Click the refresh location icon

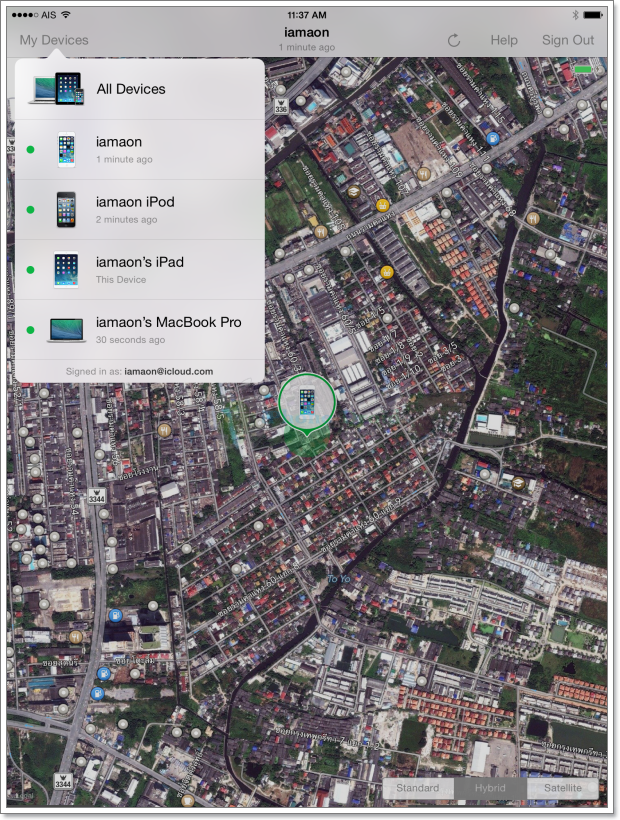[x=453, y=41]
